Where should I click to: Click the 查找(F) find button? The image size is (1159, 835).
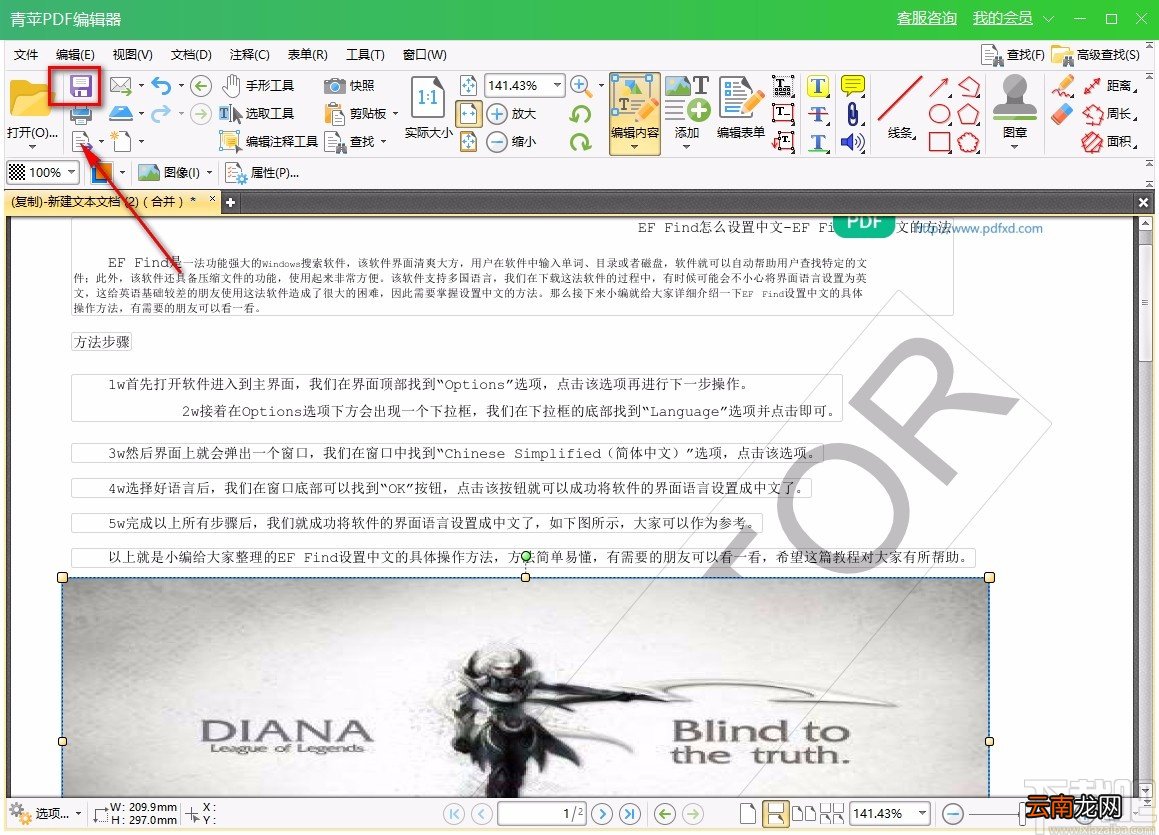1013,55
